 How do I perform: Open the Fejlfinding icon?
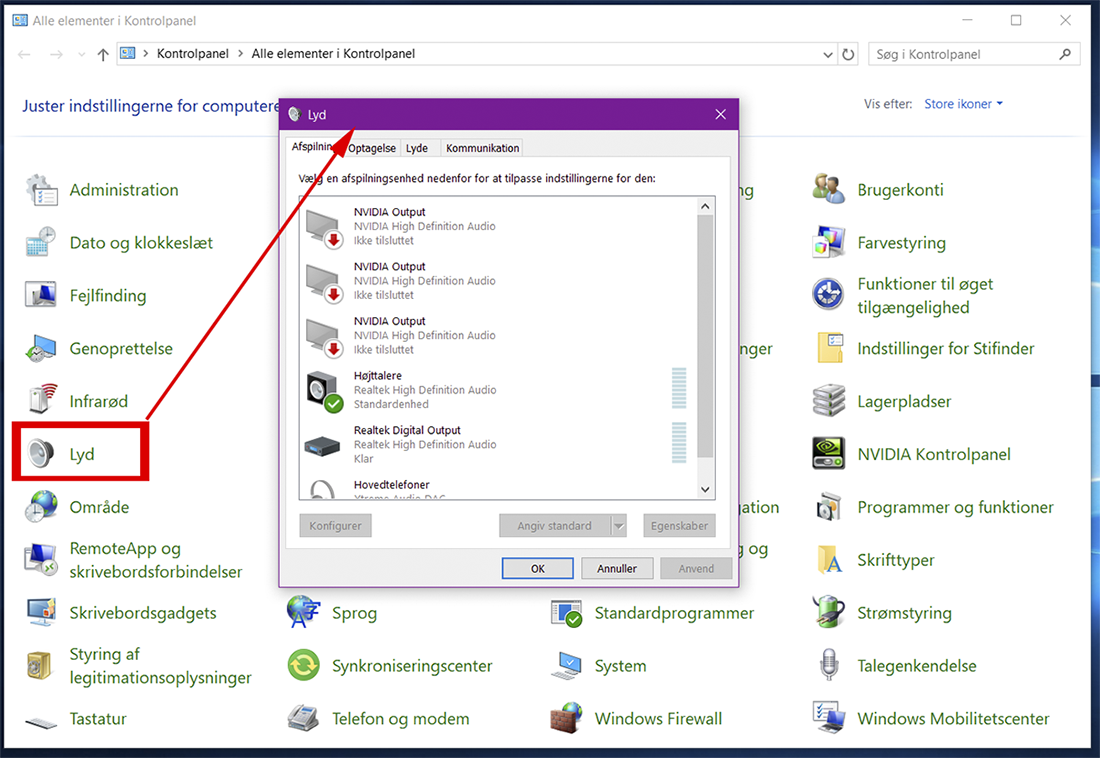pos(41,295)
